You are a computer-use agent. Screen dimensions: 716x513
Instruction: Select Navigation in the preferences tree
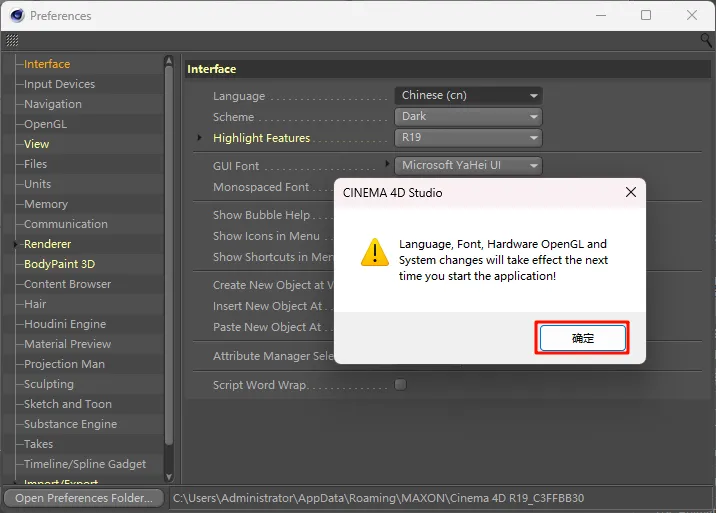53,104
